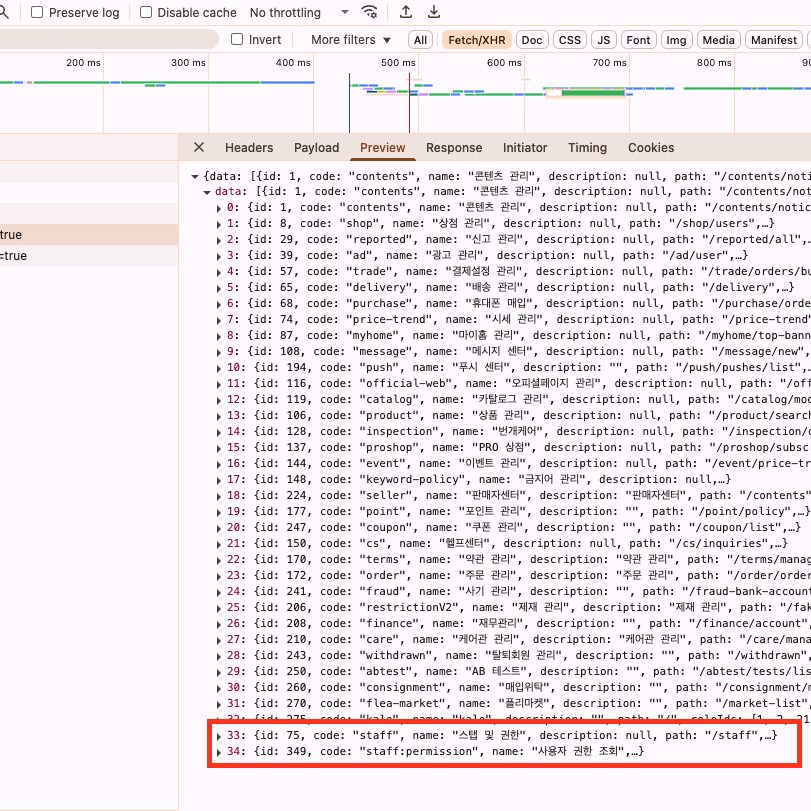Expand item 15 with code "proshop"

point(219,448)
